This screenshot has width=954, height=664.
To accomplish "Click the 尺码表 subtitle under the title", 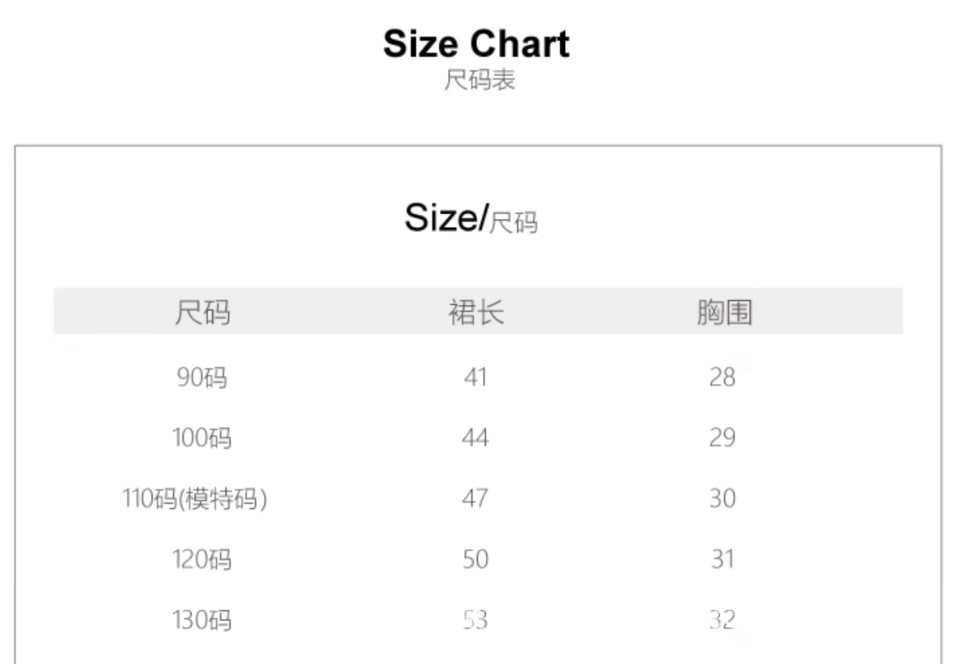I will point(479,81).
